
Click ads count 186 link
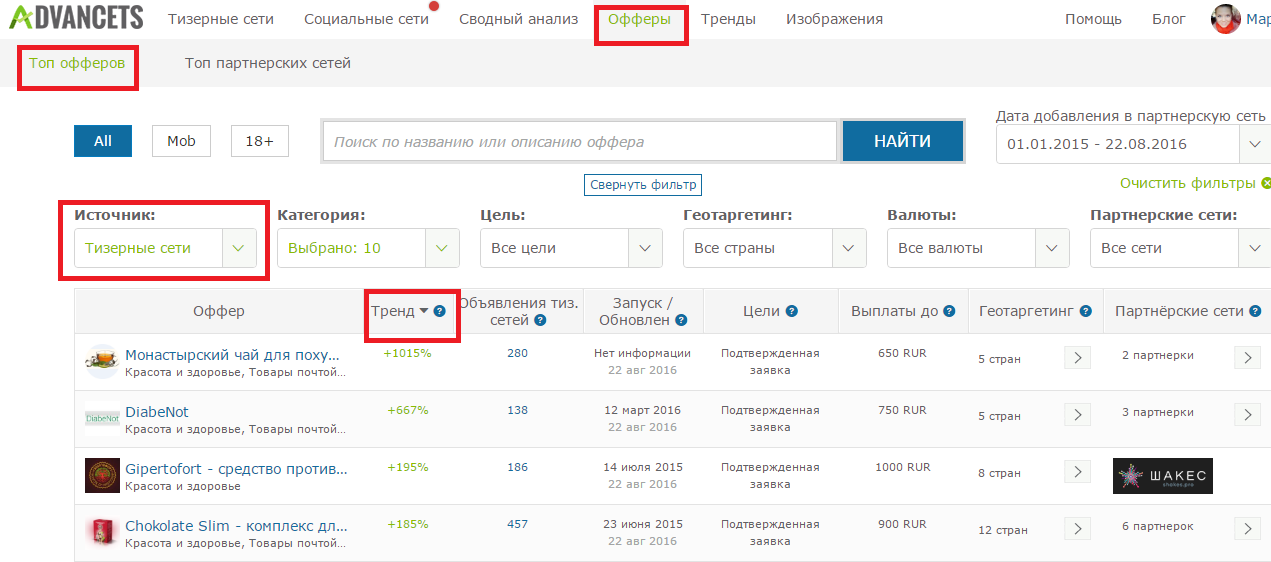(x=517, y=467)
